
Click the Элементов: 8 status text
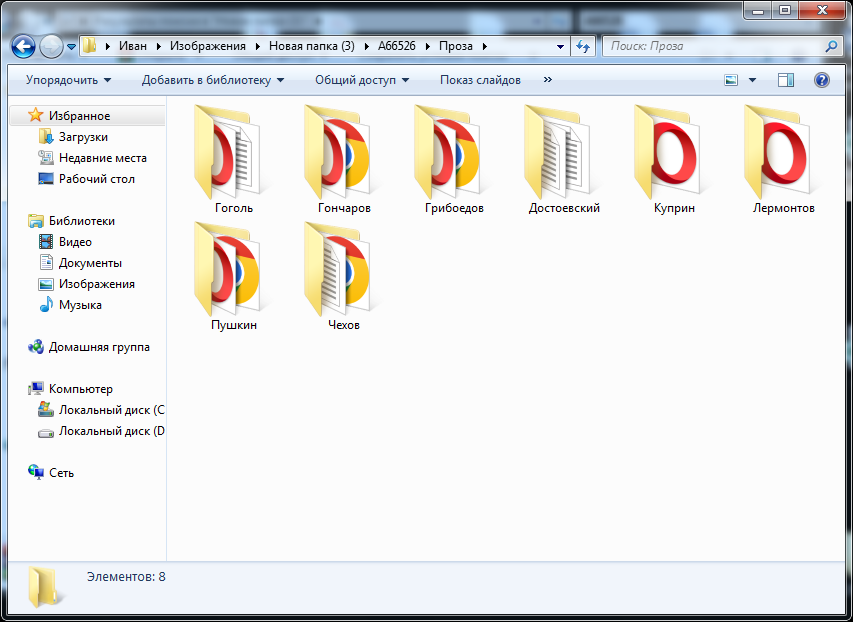126,576
